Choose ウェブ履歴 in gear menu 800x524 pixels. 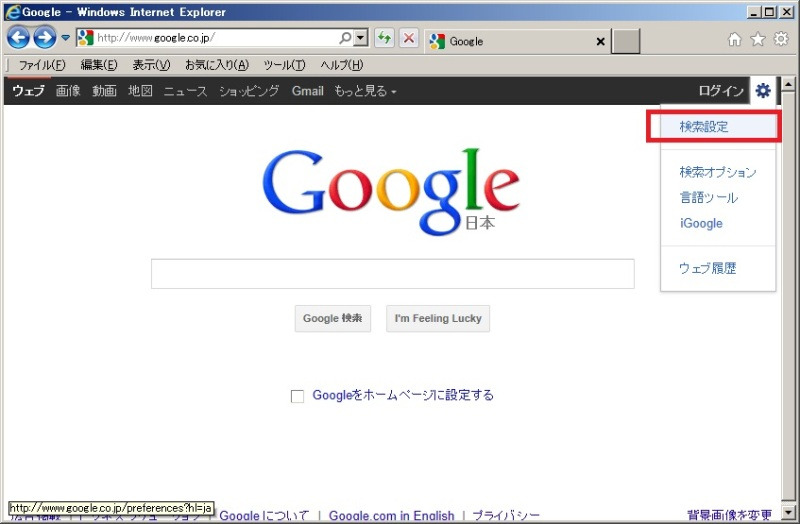click(x=708, y=268)
